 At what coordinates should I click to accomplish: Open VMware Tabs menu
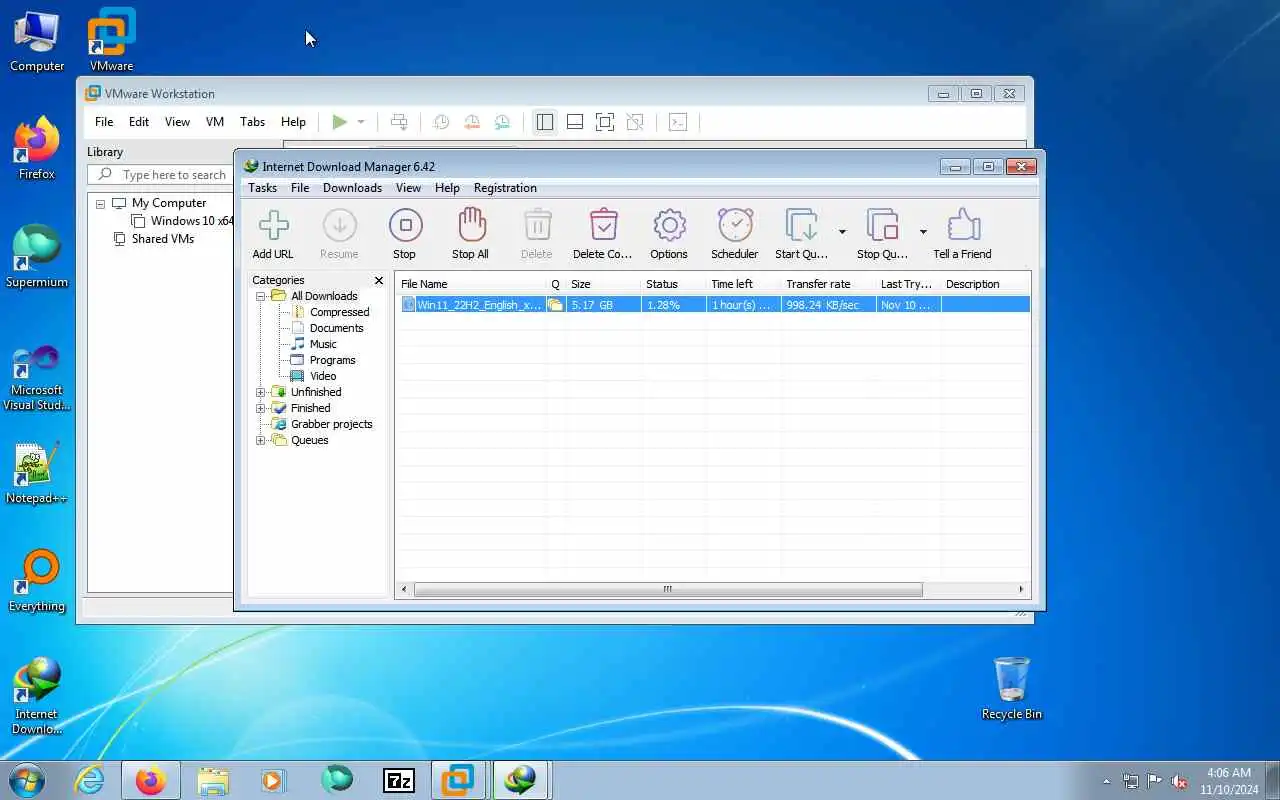(252, 122)
